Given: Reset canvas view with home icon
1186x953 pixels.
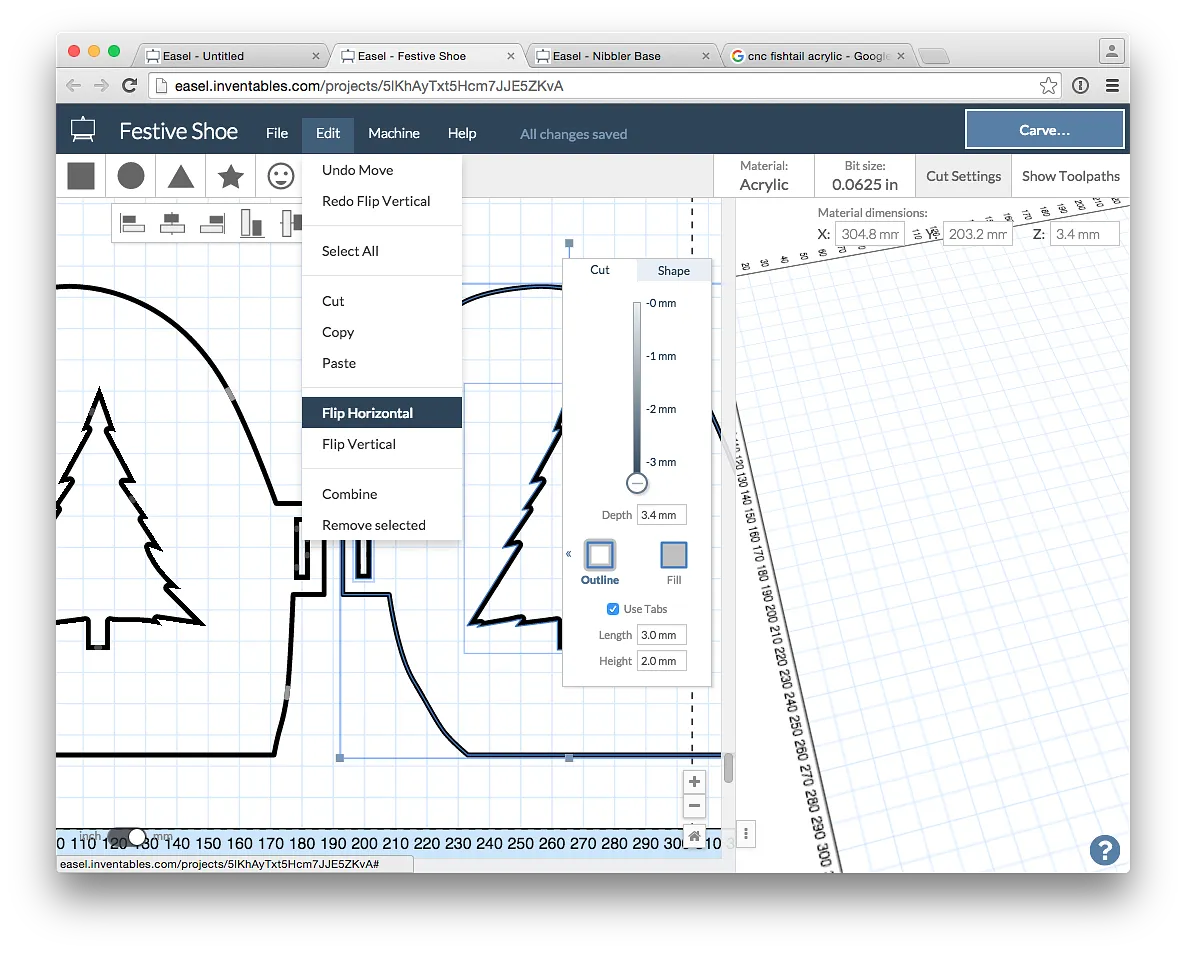Looking at the screenshot, I should (694, 835).
